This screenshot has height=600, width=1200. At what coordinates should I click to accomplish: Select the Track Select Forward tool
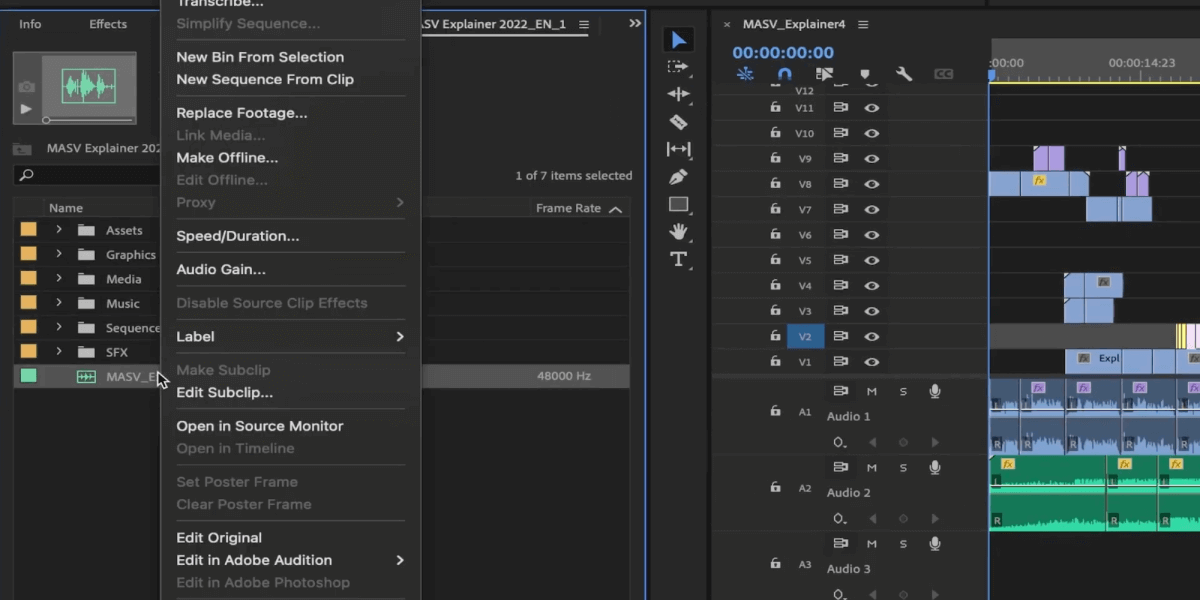[679, 67]
